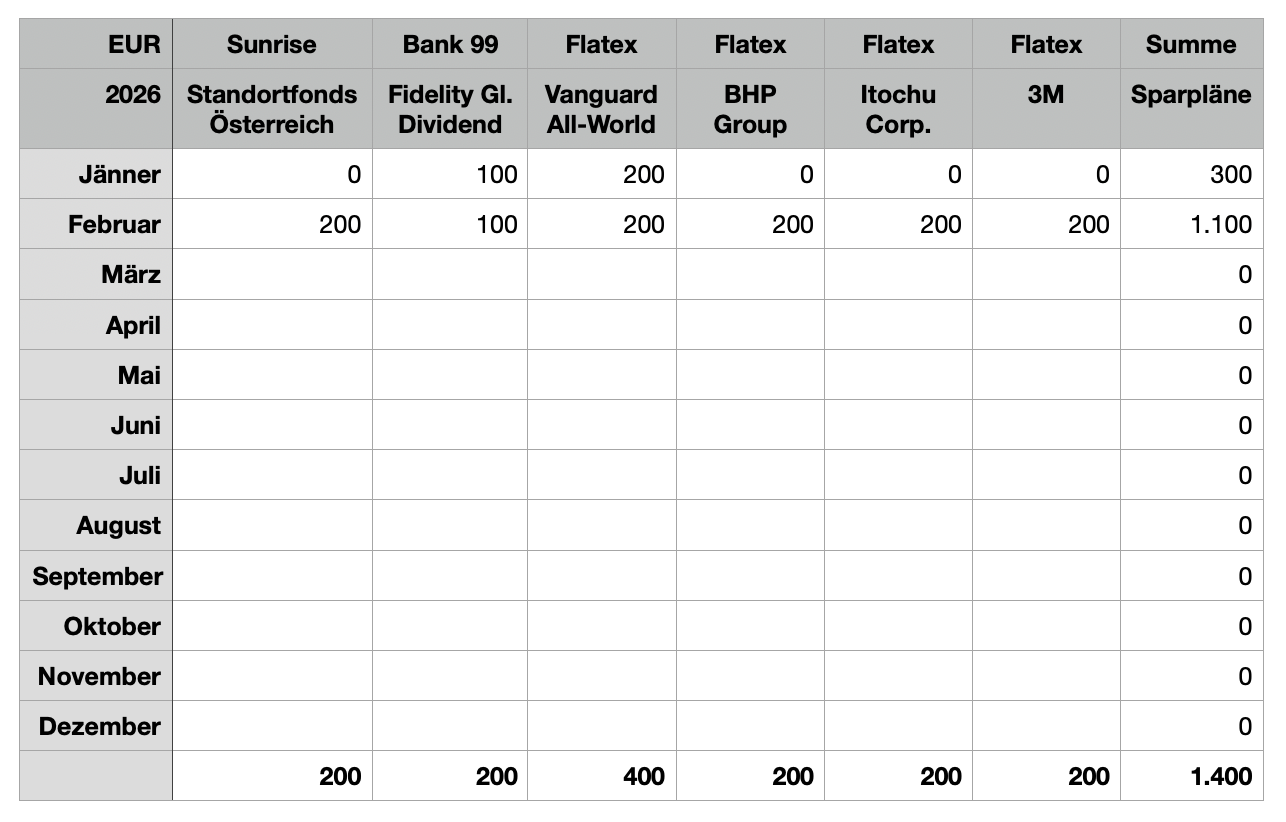
Task: Select the empty März Sunrise cell
Action: point(271,274)
